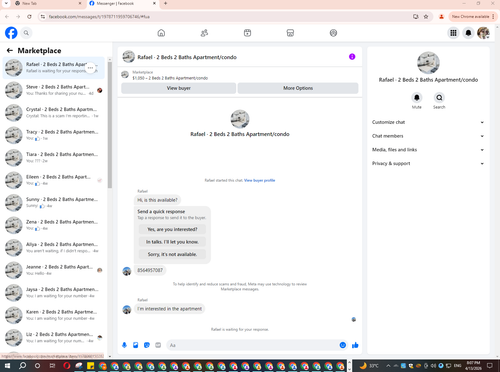Click the conversation list scrollbar
Image resolution: width=500 pixels, height=372 pixels.
point(110,125)
